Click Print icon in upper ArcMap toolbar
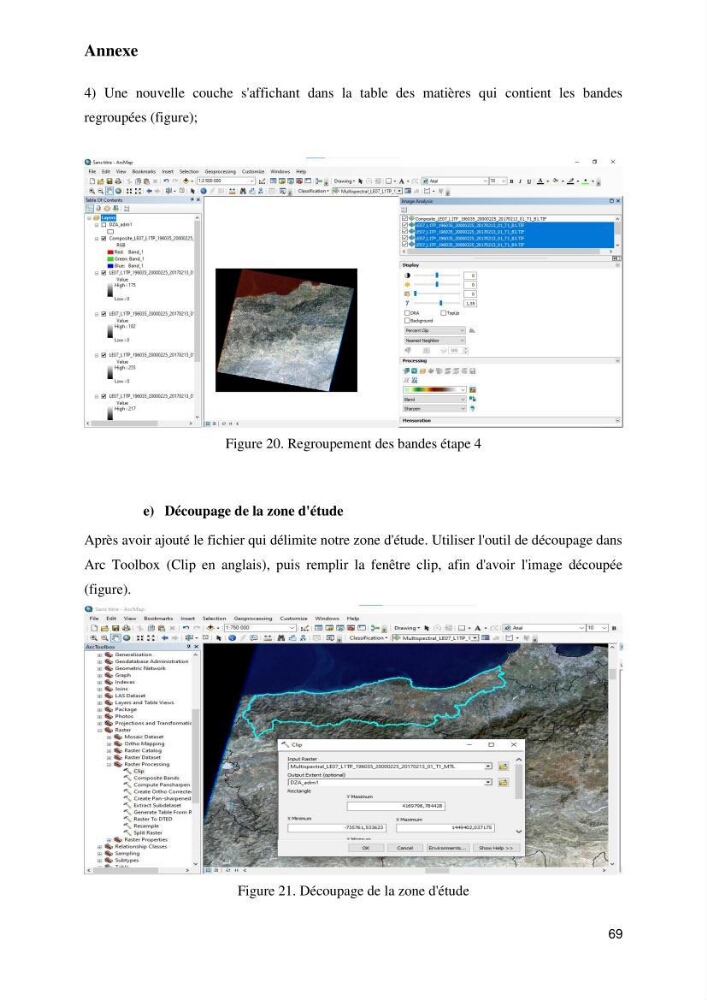This screenshot has width=707, height=1000. (118, 181)
